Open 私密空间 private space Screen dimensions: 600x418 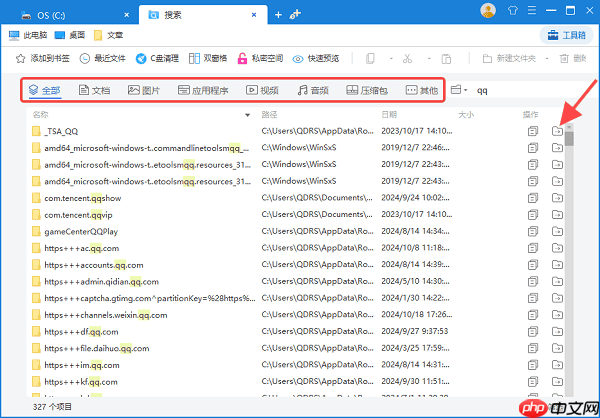[x=260, y=59]
